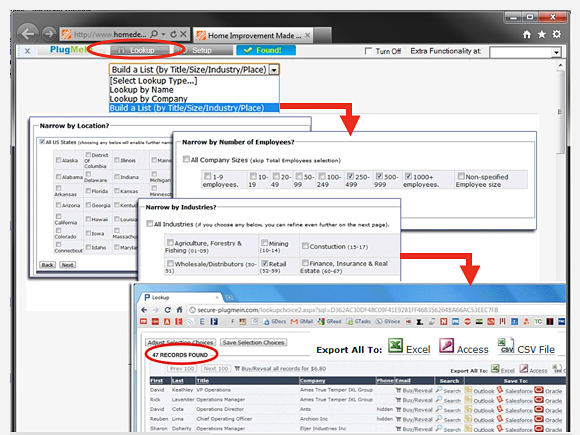Viewport: 580px width, 435px height.
Task: Click the Chrome secure-plugmein.com address bar
Action: (375, 310)
